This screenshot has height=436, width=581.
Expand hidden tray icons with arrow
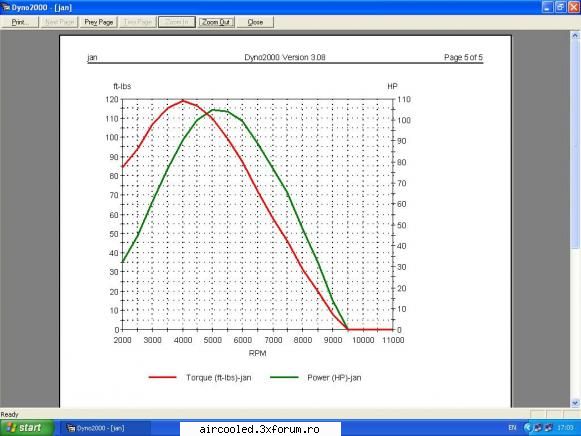click(527, 428)
